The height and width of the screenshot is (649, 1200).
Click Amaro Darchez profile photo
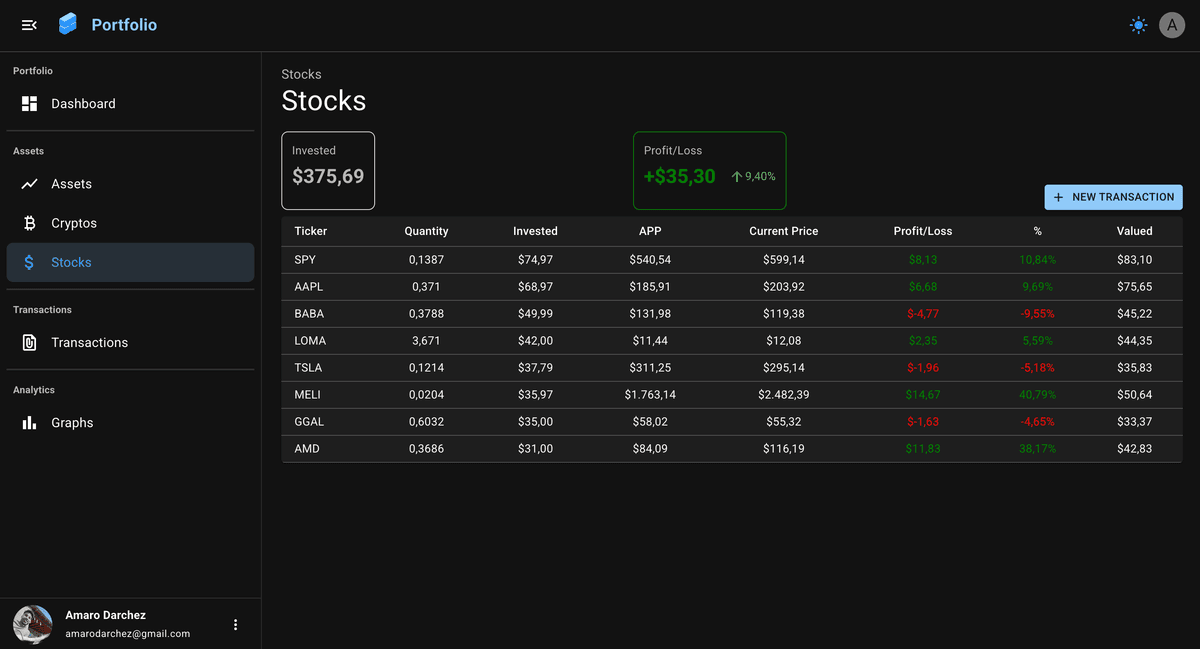coord(33,624)
